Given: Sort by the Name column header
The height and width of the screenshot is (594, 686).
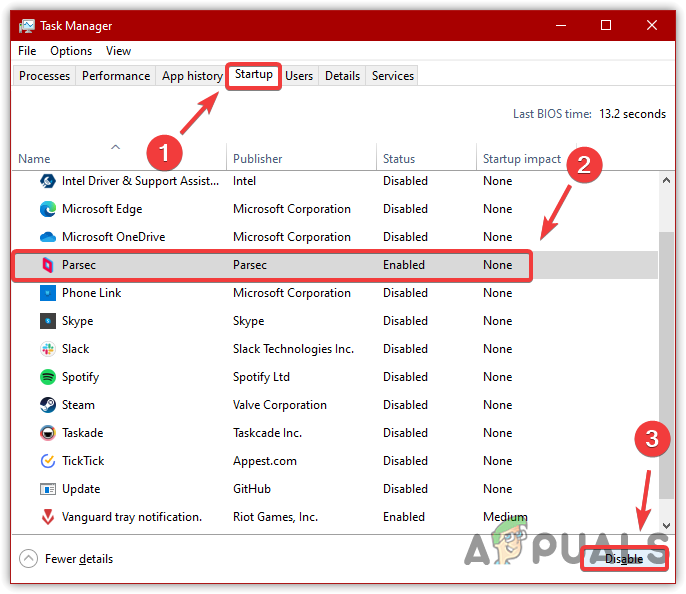Looking at the screenshot, I should (34, 159).
